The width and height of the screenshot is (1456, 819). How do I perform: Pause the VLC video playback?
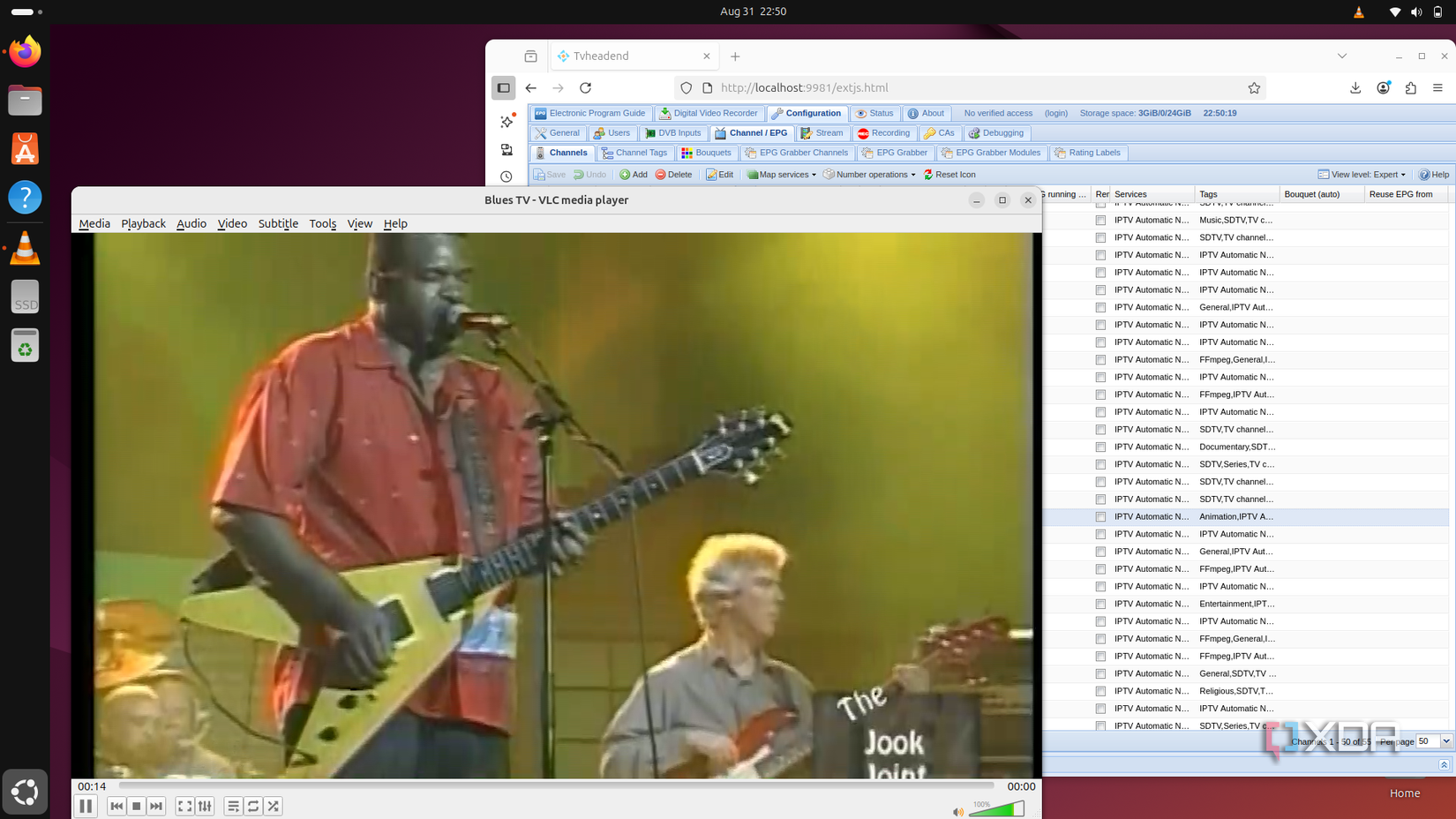(x=86, y=806)
